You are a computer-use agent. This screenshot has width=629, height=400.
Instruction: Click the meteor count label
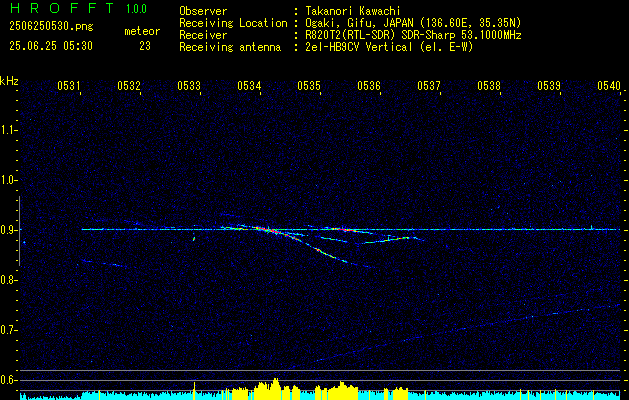tap(142, 31)
